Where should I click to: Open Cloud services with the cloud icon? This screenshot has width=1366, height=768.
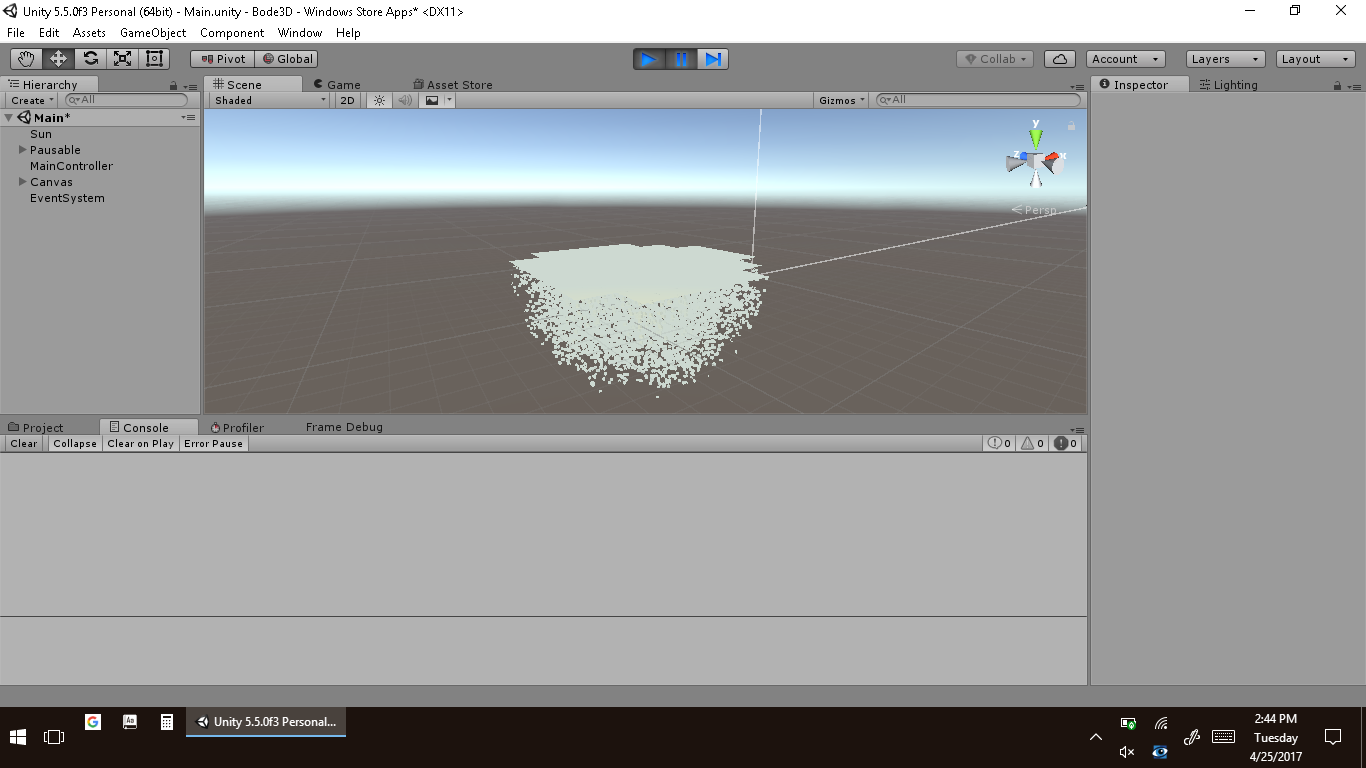[x=1060, y=59]
